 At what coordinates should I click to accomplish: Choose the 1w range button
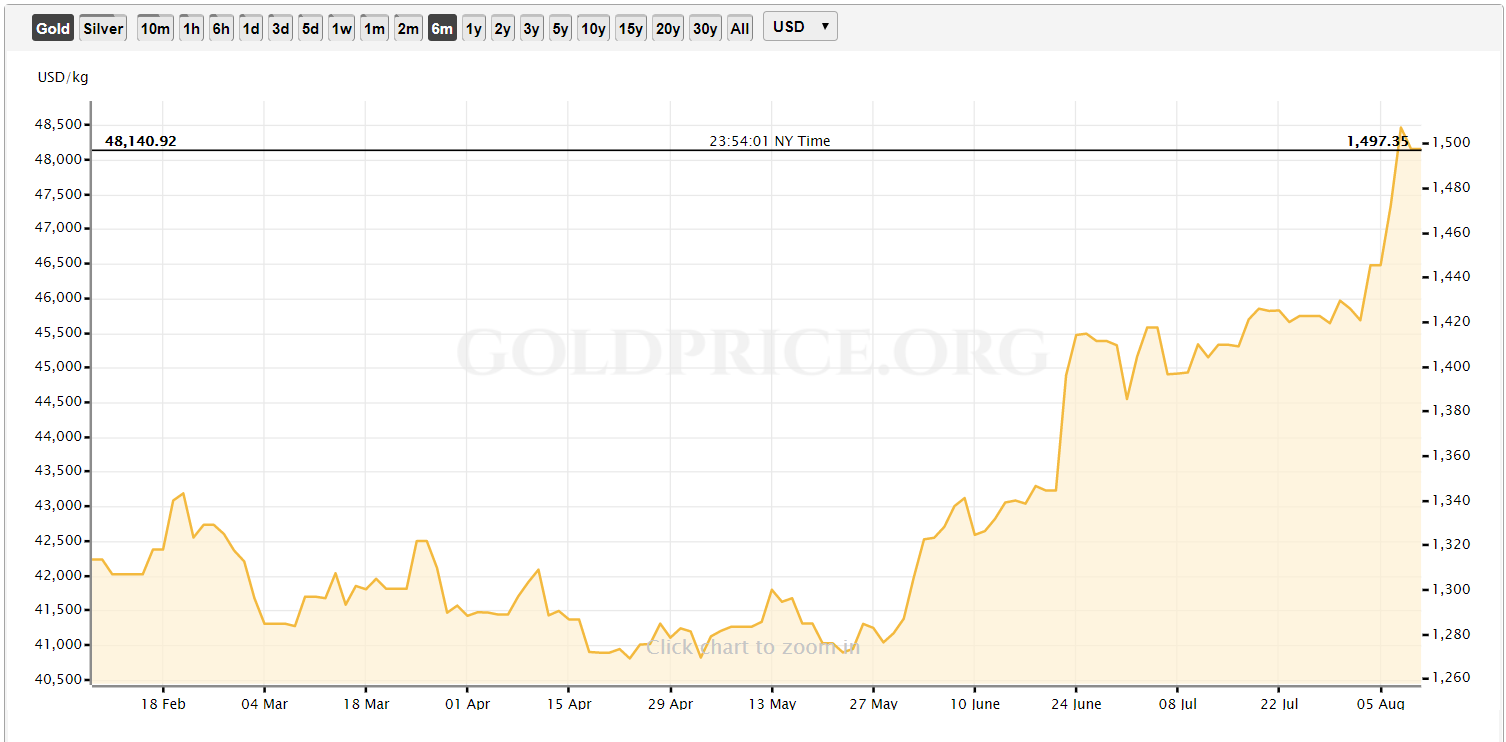[342, 28]
